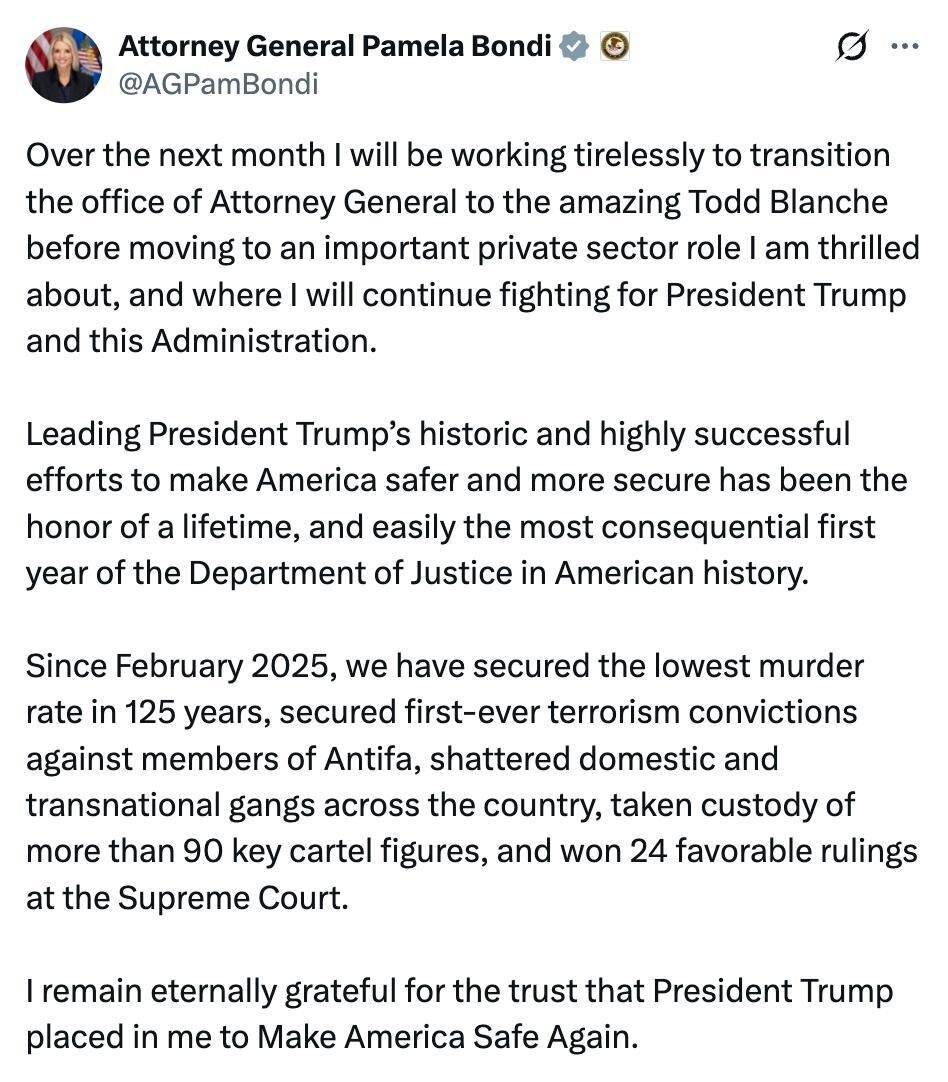The height and width of the screenshot is (1082, 948).
Task: Open Pamela Bondi's profile picture
Action: (x=63, y=65)
